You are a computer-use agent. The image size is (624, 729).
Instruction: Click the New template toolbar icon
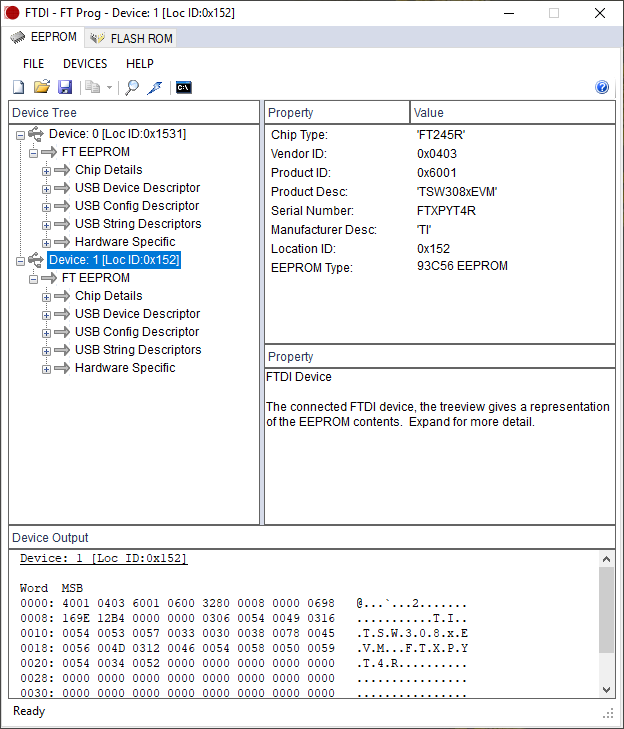(x=19, y=87)
